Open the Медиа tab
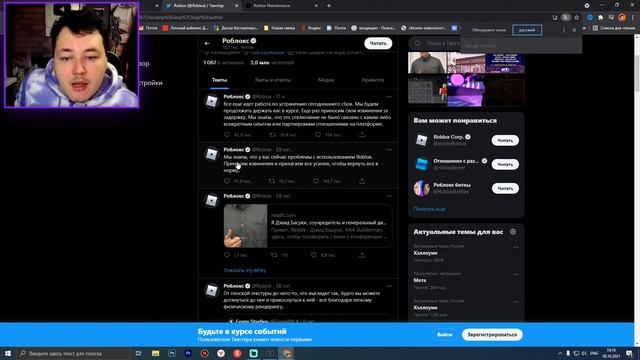 [326, 80]
